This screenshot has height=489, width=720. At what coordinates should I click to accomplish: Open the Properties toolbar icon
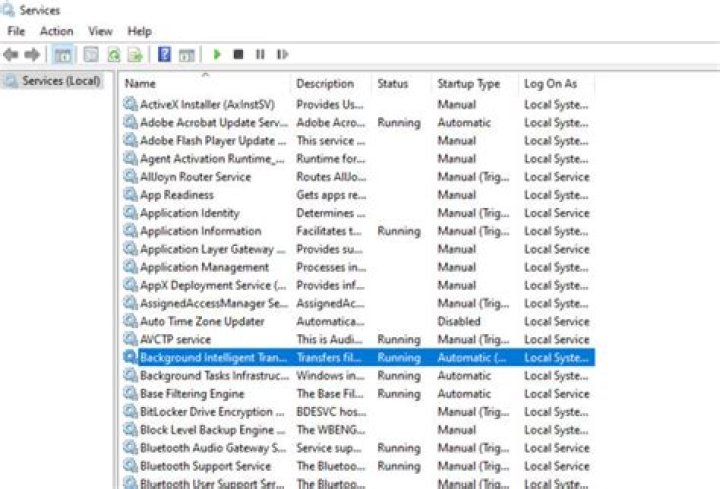[x=91, y=55]
